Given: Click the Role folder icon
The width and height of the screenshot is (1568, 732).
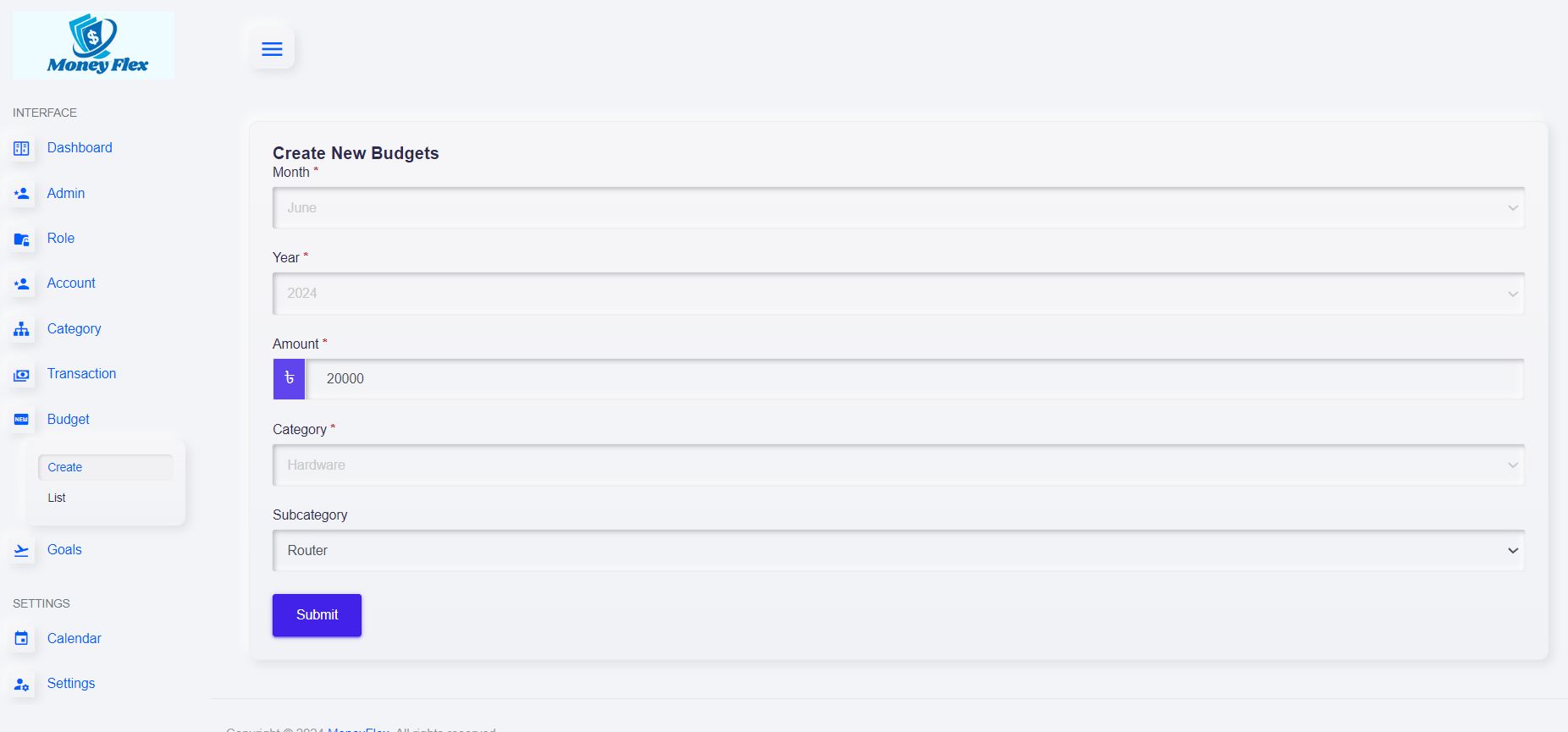Looking at the screenshot, I should [22, 239].
